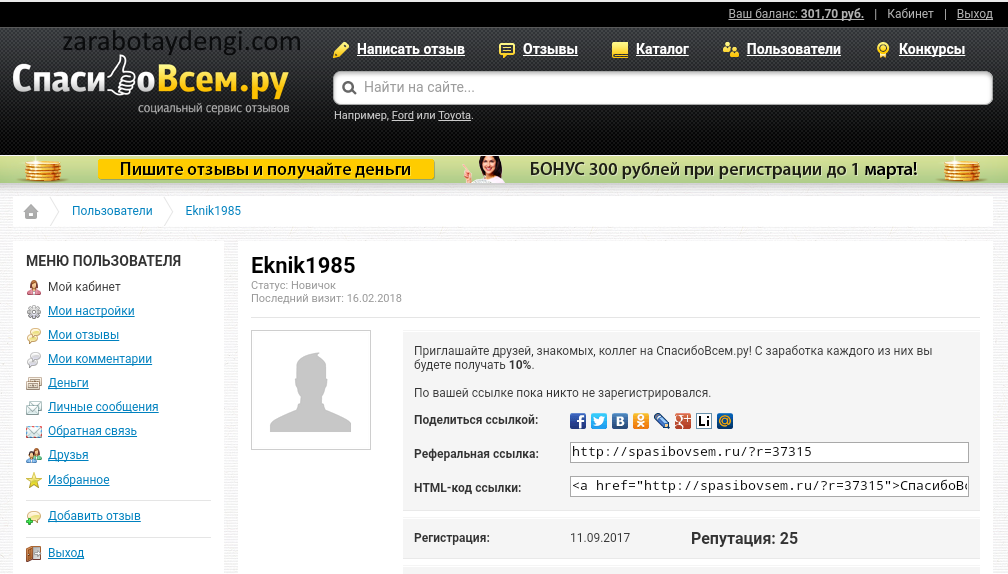
Task: Share referral link via Facebook icon
Action: click(x=578, y=421)
